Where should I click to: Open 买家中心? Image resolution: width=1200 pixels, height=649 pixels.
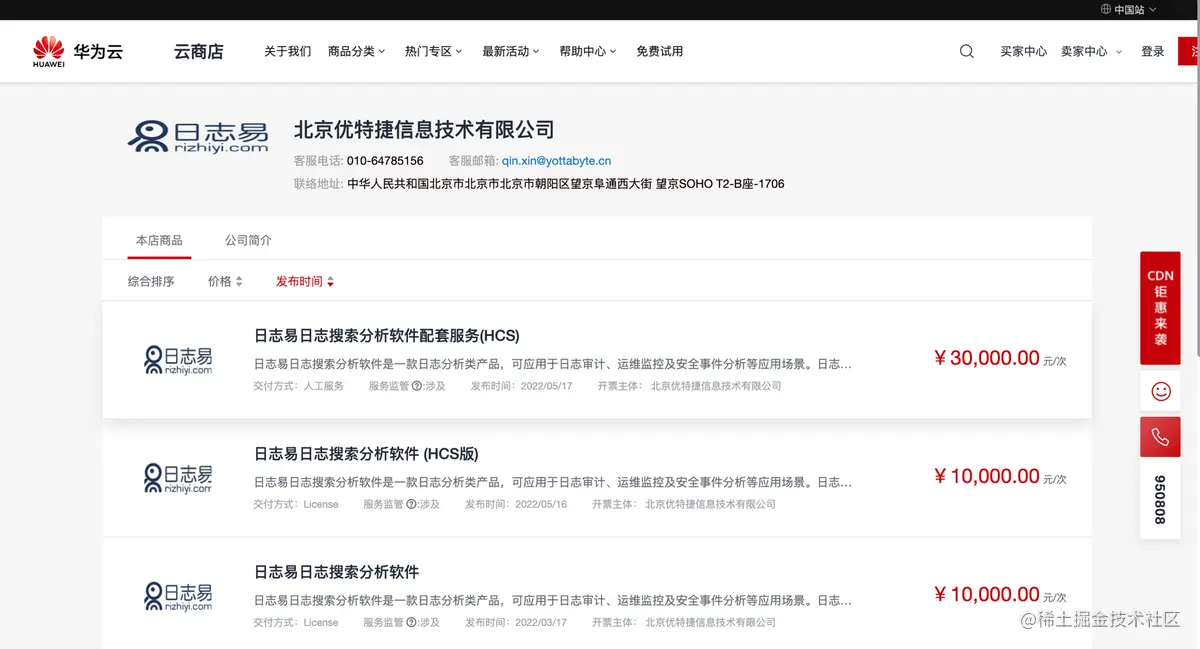(1024, 51)
